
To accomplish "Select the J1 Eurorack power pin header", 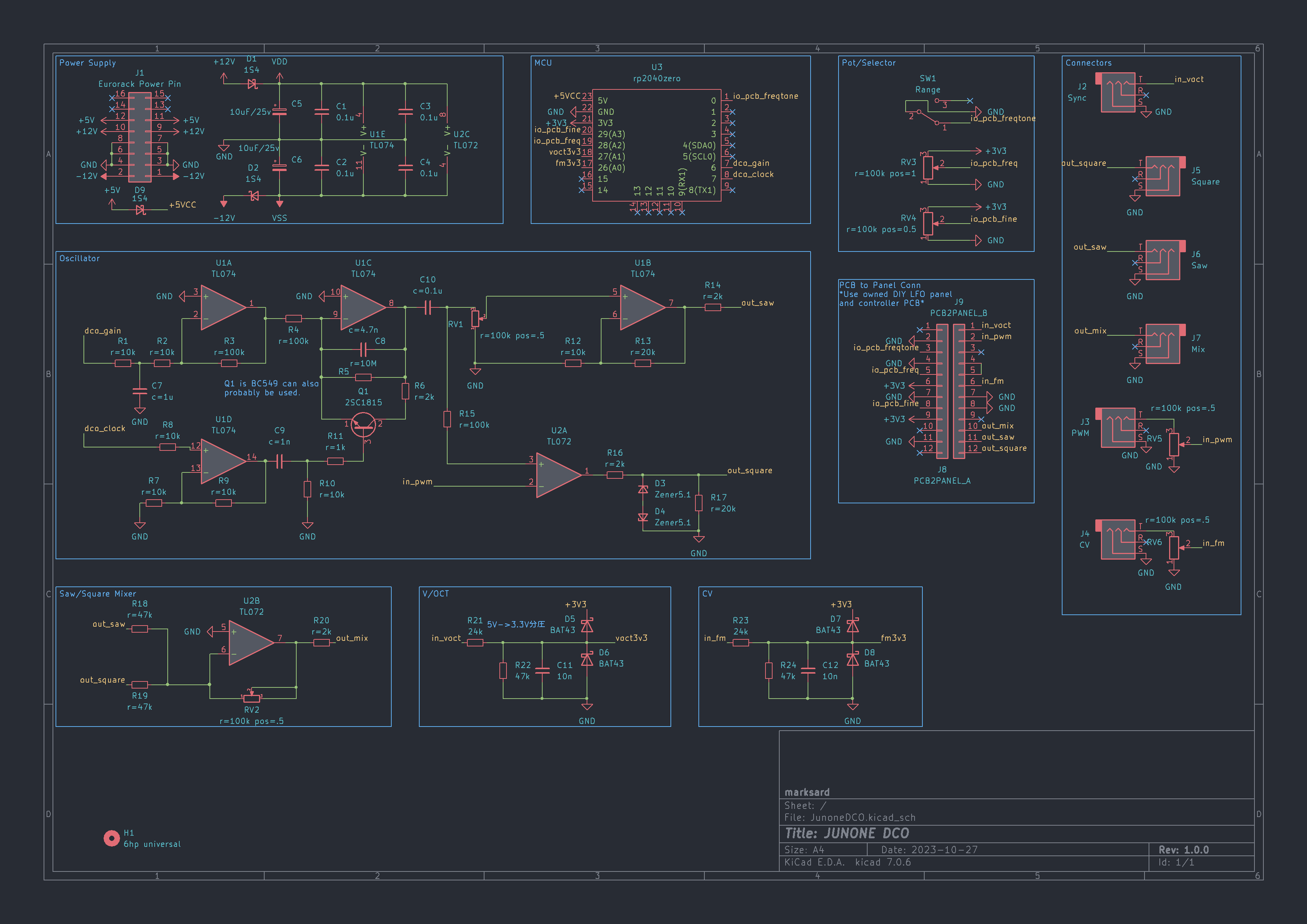I will (x=139, y=137).
